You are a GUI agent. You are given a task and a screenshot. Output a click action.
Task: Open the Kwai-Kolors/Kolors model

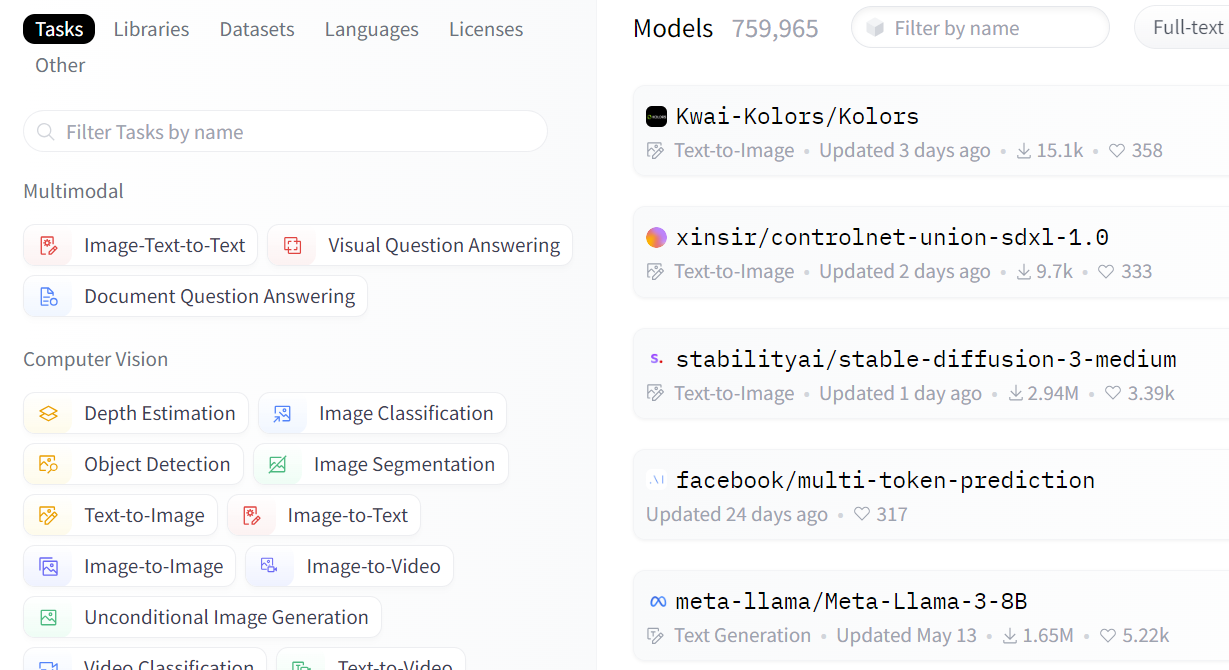pos(931,132)
